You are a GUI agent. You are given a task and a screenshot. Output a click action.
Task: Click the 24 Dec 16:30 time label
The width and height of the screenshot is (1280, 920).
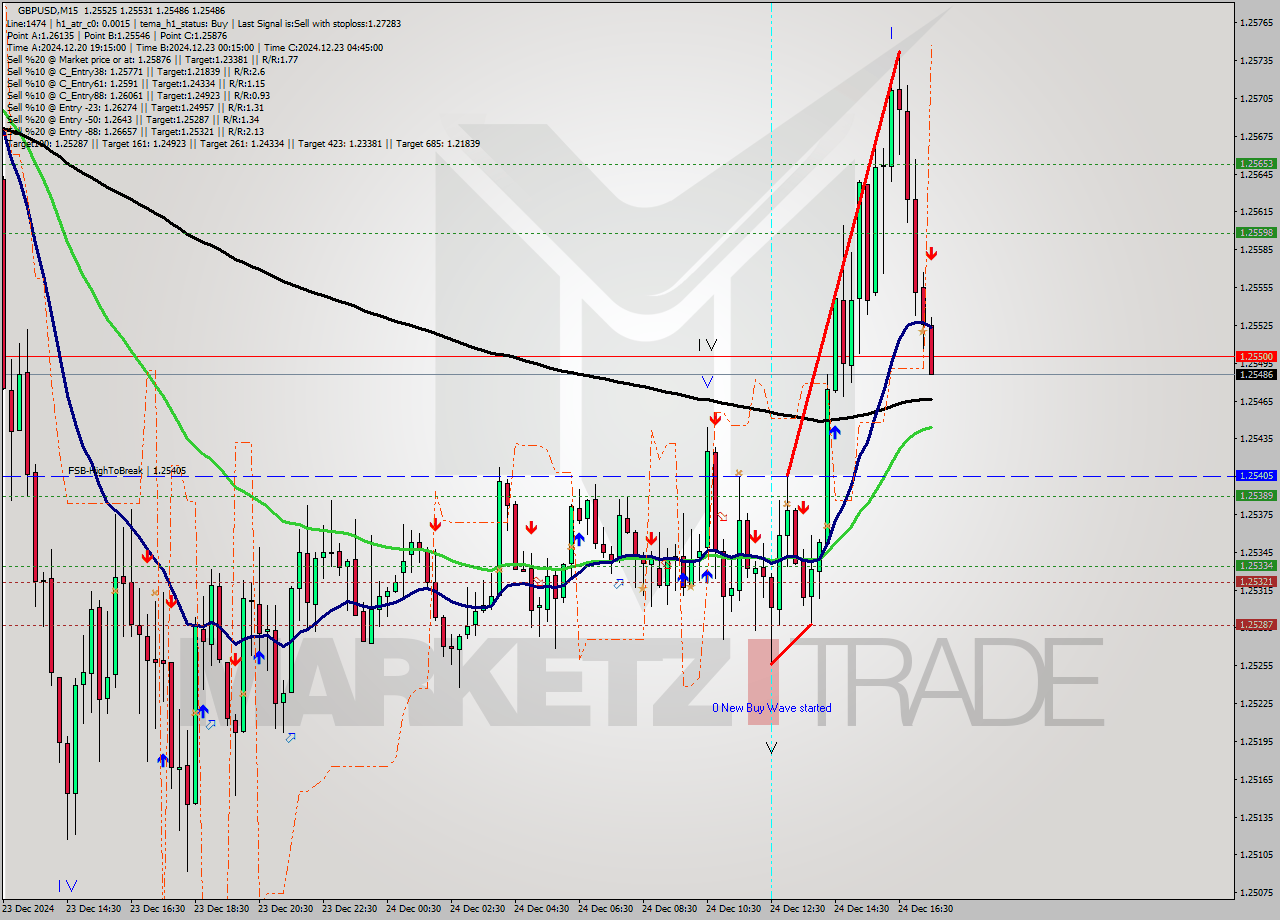tap(925, 909)
